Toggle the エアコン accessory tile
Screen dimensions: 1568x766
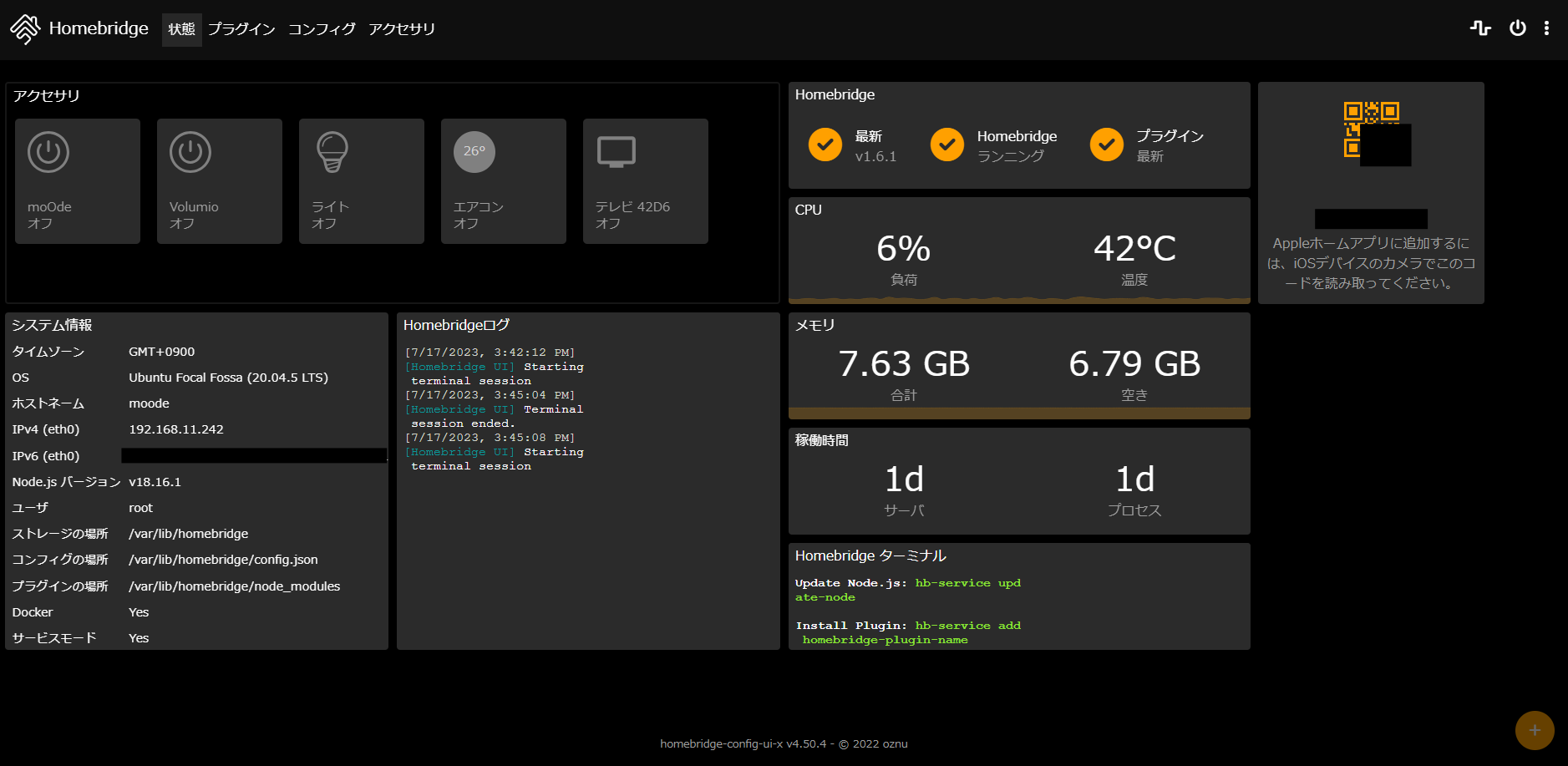tap(504, 181)
